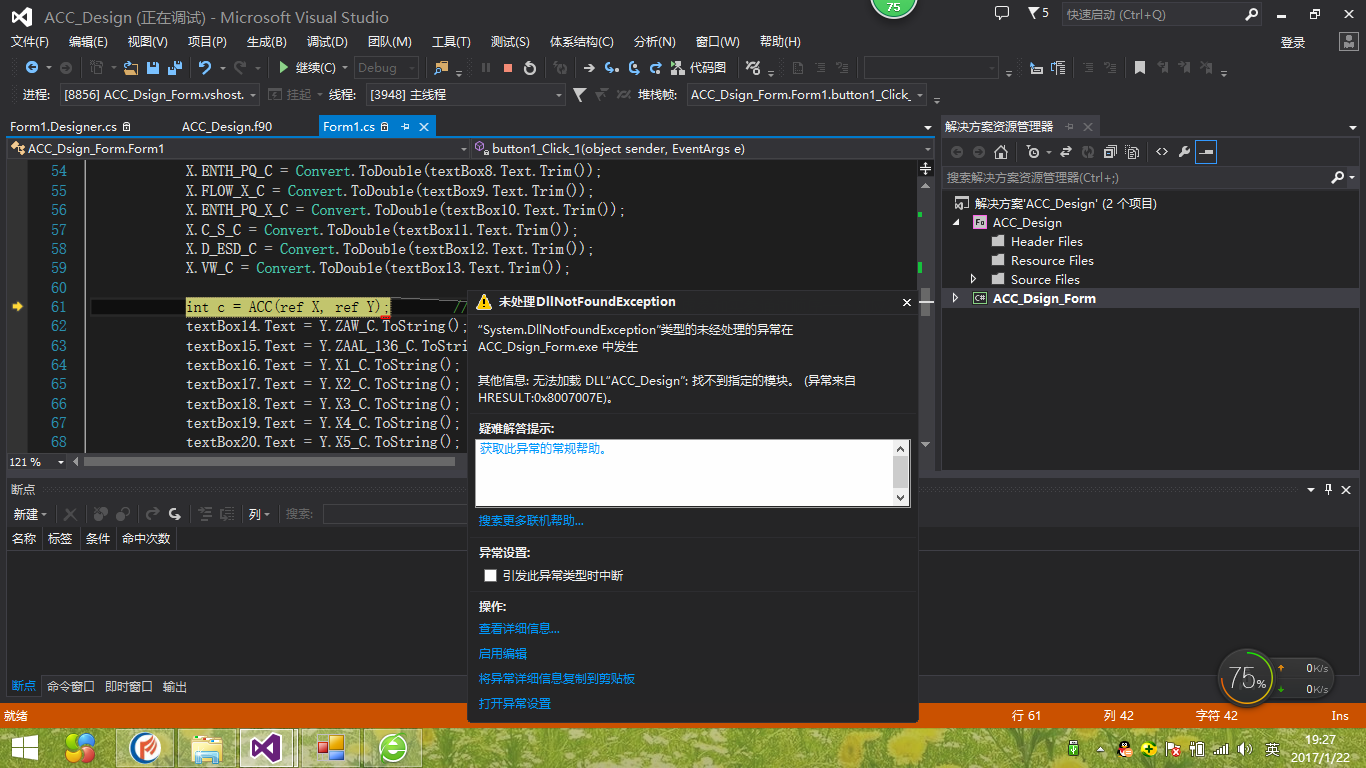Tick the break on this exception type checkbox

490,576
